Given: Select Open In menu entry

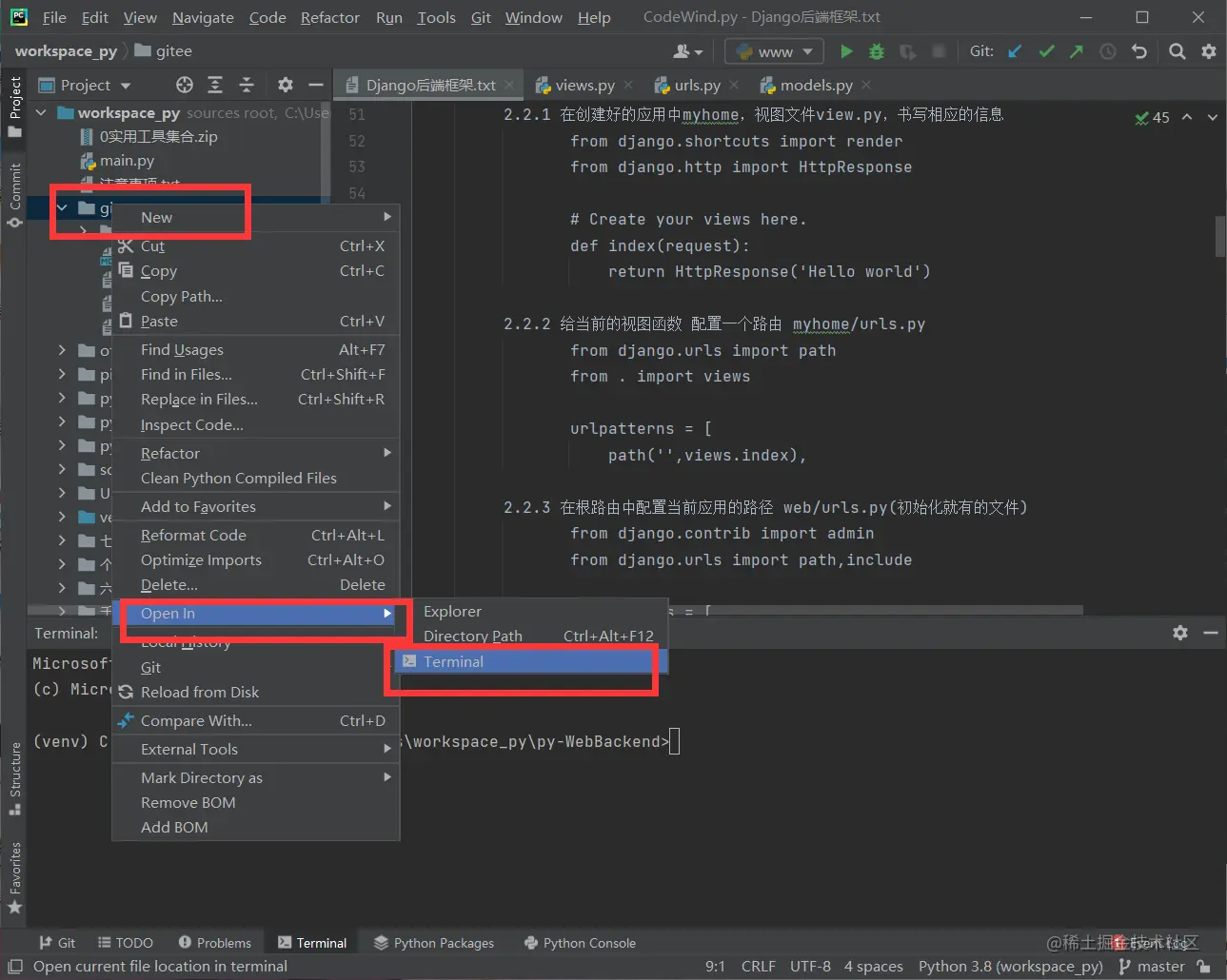Looking at the screenshot, I should point(255,613).
